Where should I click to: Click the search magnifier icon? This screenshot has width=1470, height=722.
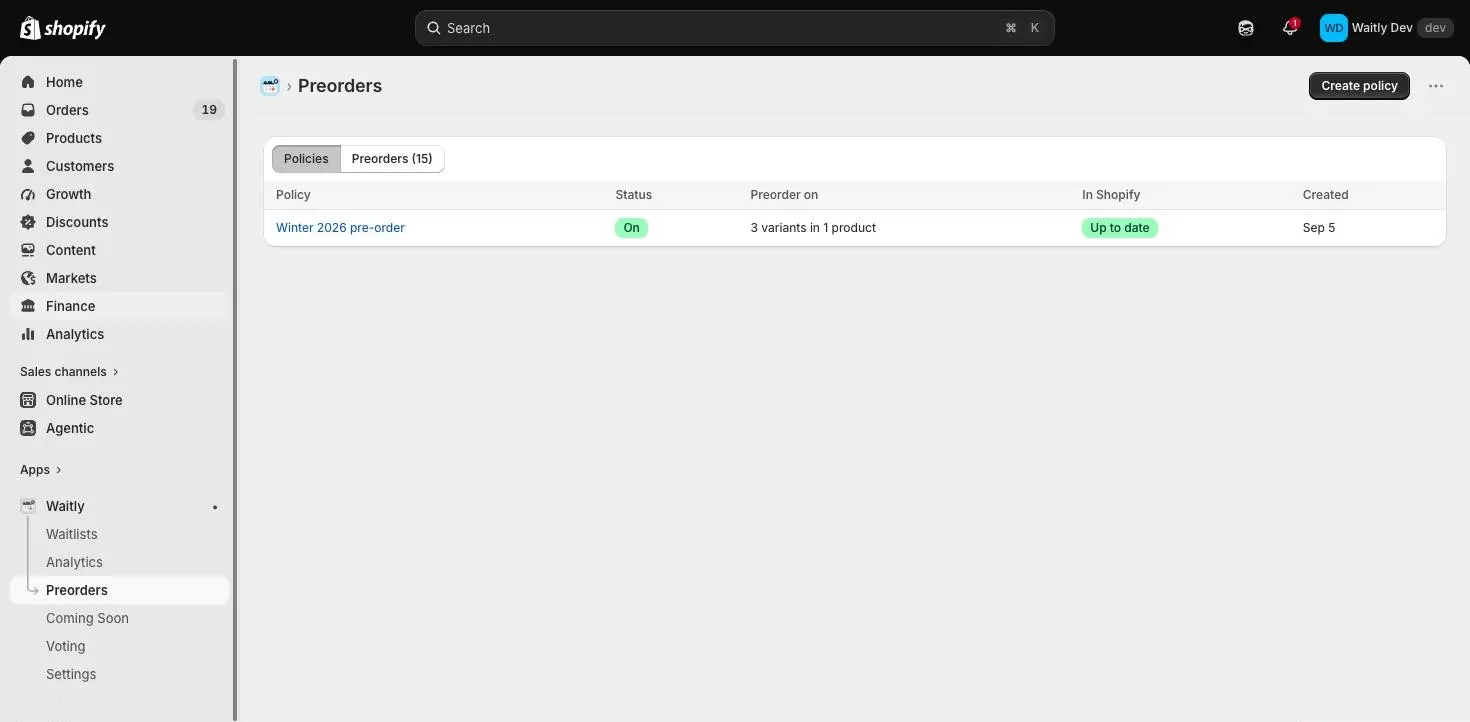point(434,28)
